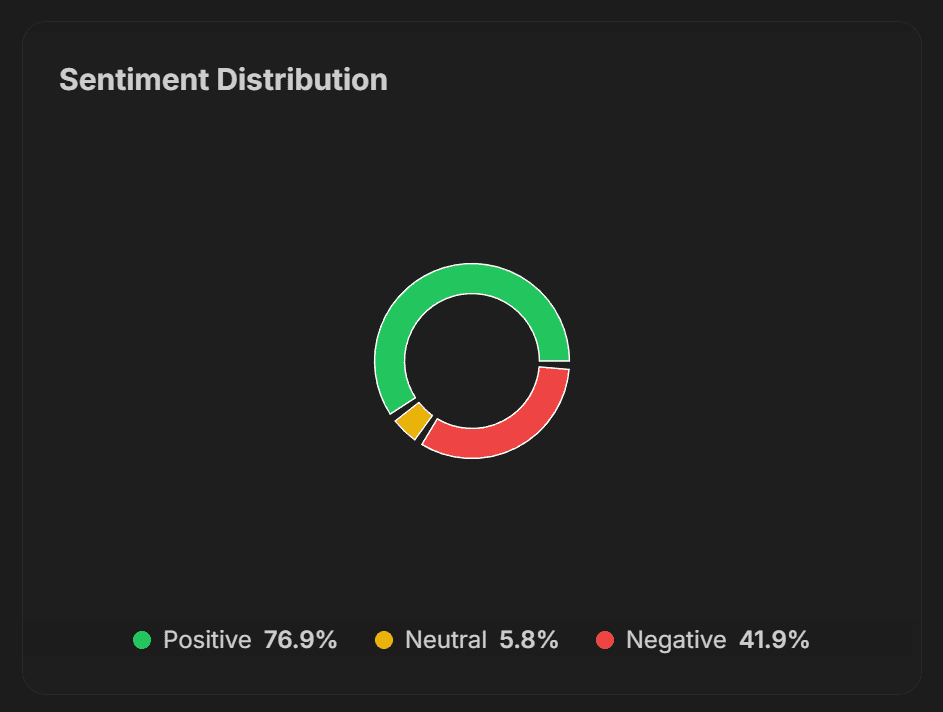Click the 5.8% Neutral value
The width and height of the screenshot is (943, 712).
coord(528,640)
